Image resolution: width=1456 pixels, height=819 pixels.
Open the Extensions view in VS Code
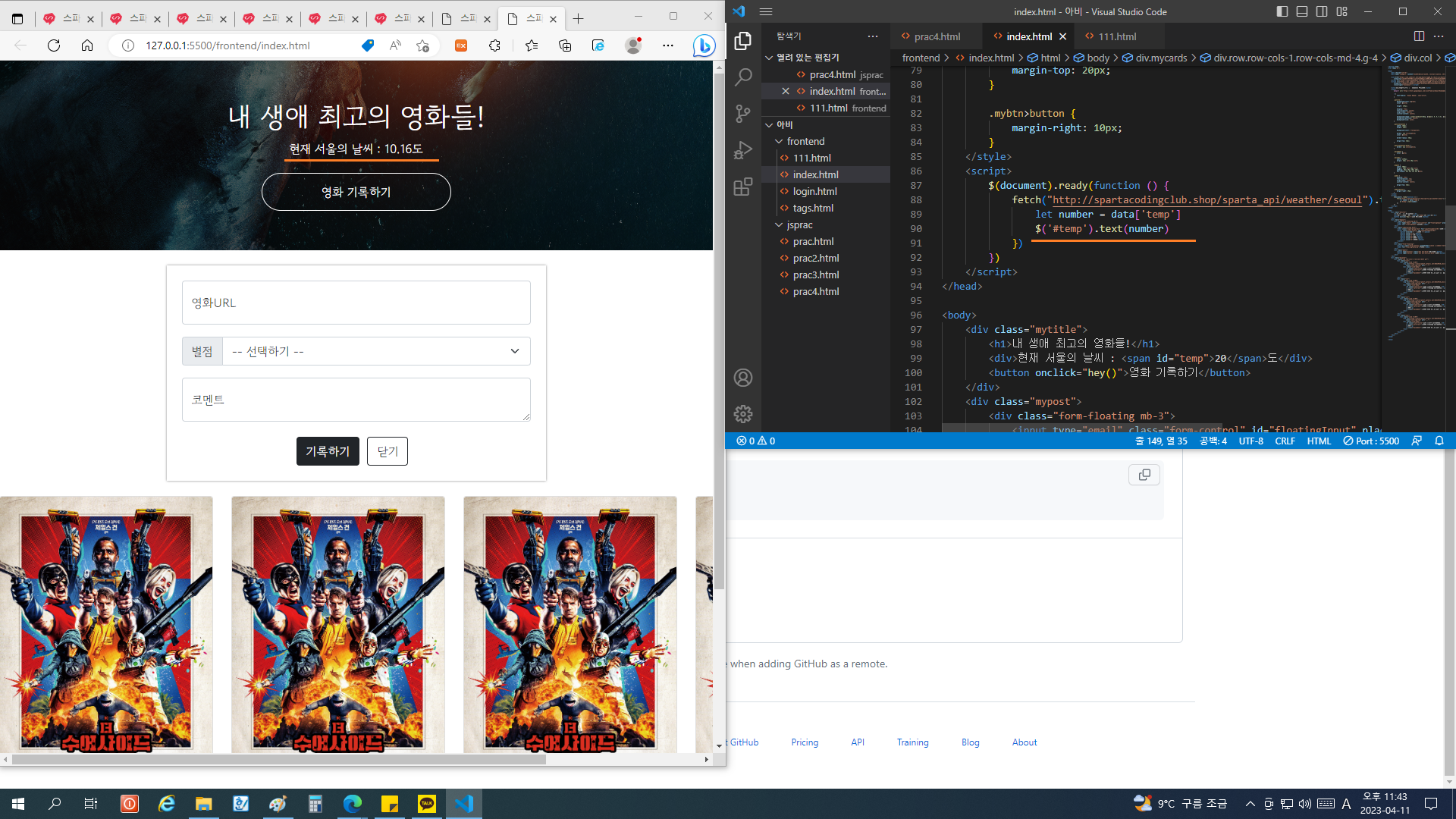743,187
